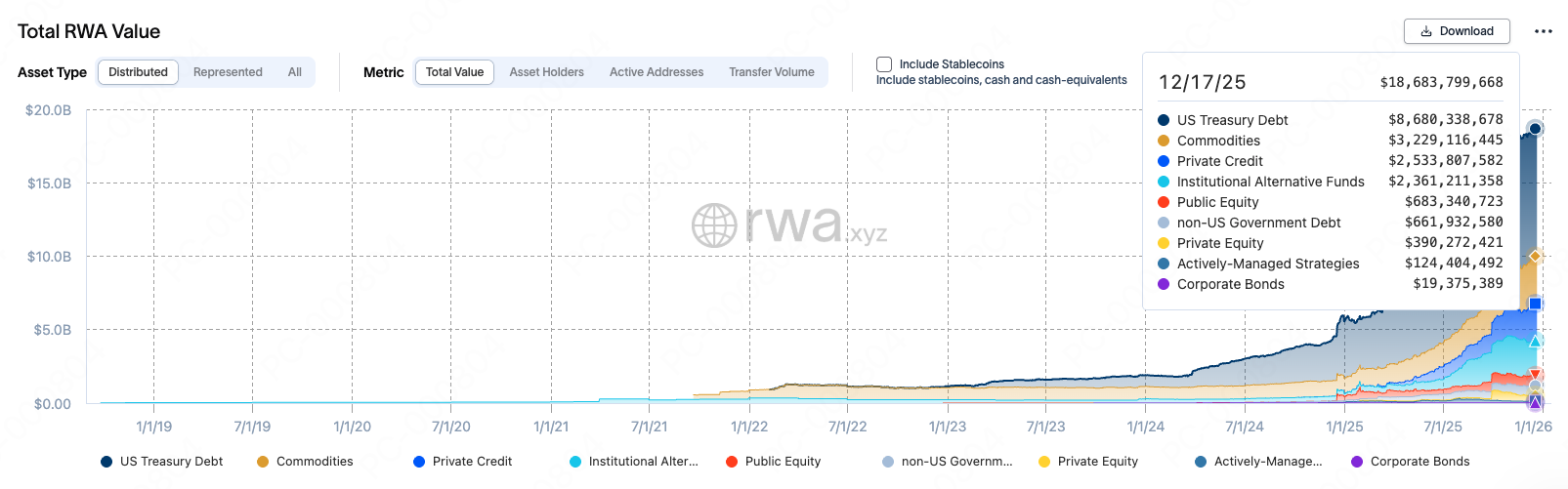The image size is (1568, 489).
Task: Enable the Include Stablecoins checkbox
Action: tap(884, 64)
